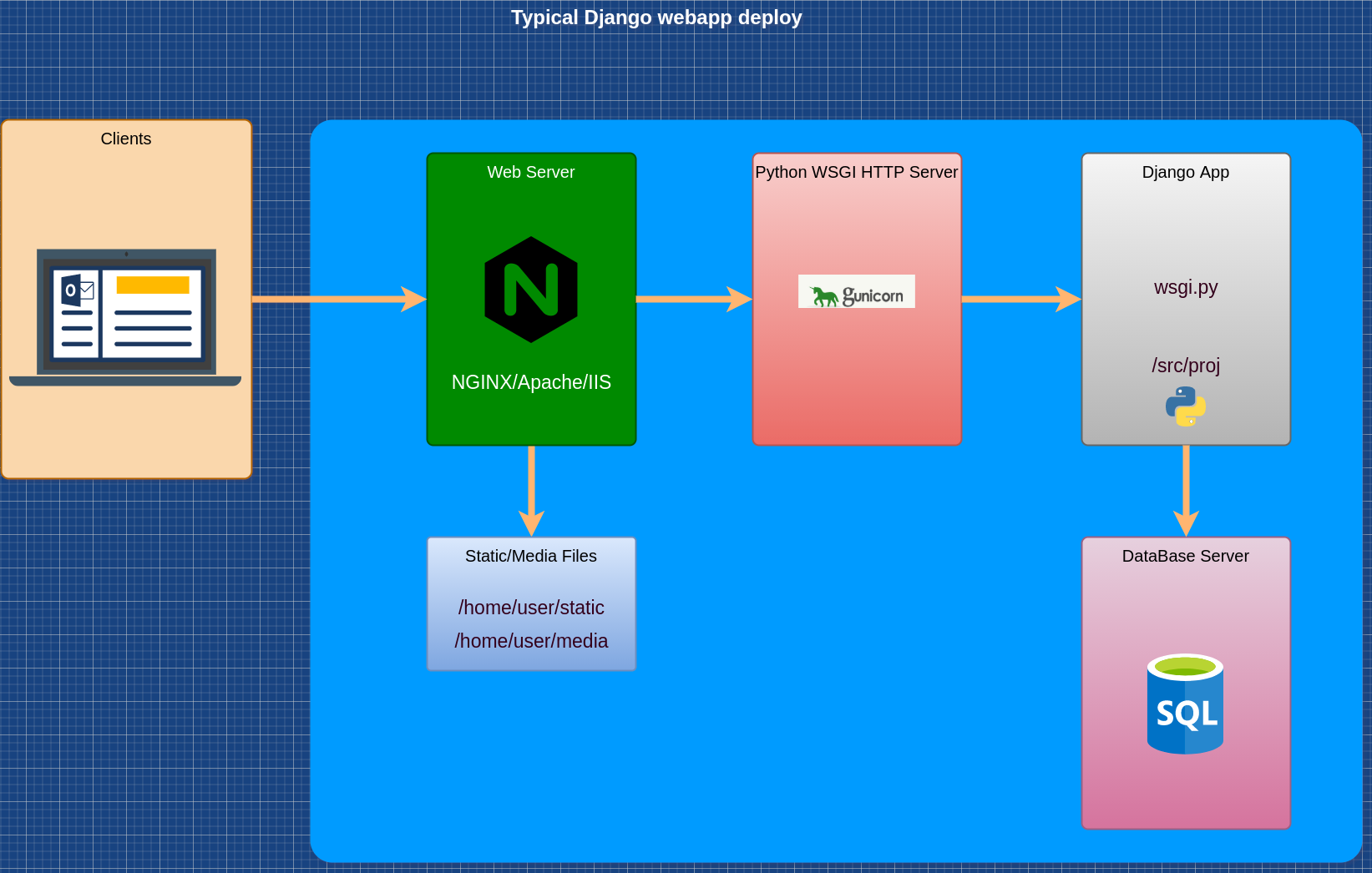Image resolution: width=1372 pixels, height=873 pixels.
Task: Click the 'DataBase Server' label
Action: click(x=1186, y=556)
